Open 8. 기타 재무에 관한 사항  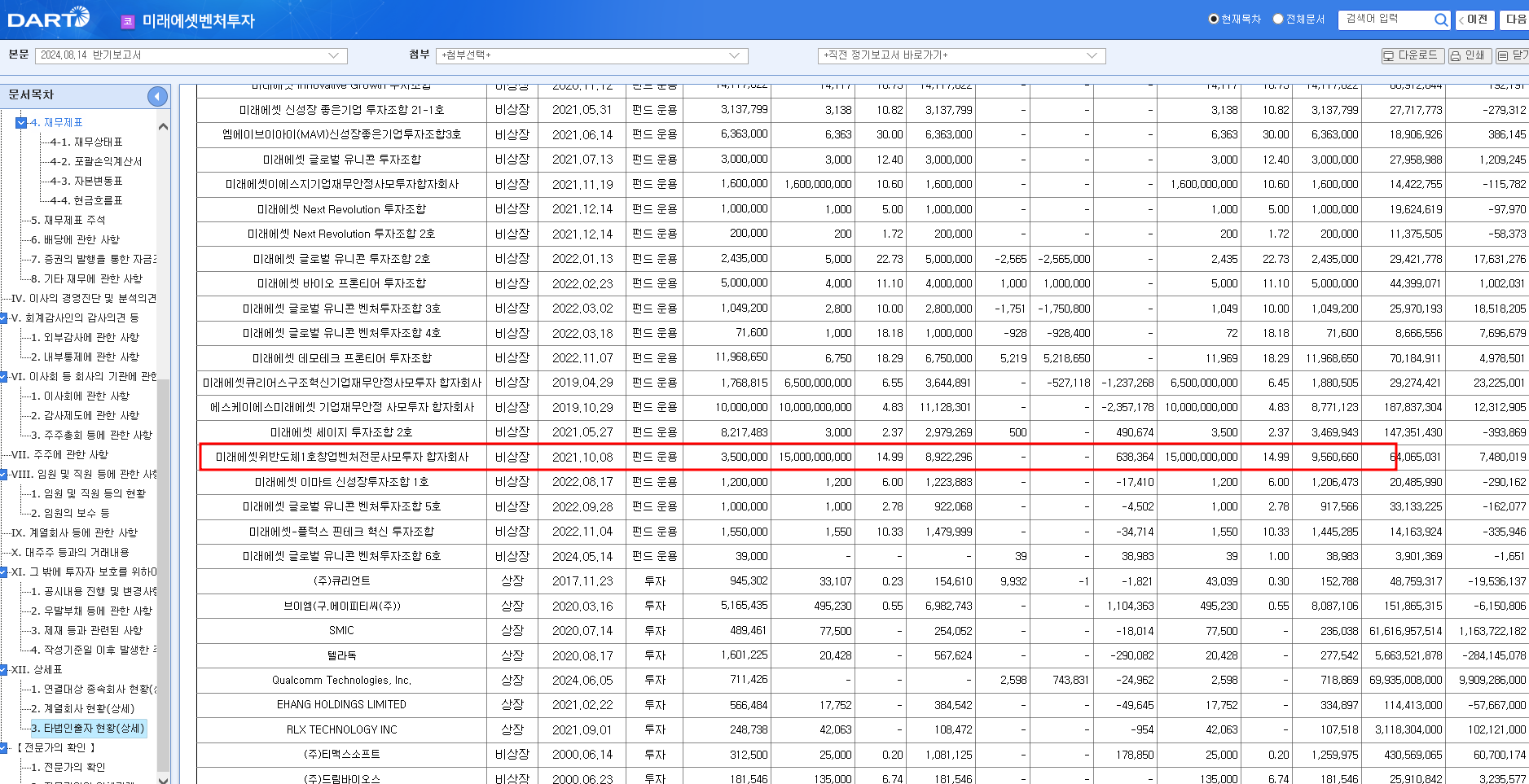click(87, 279)
